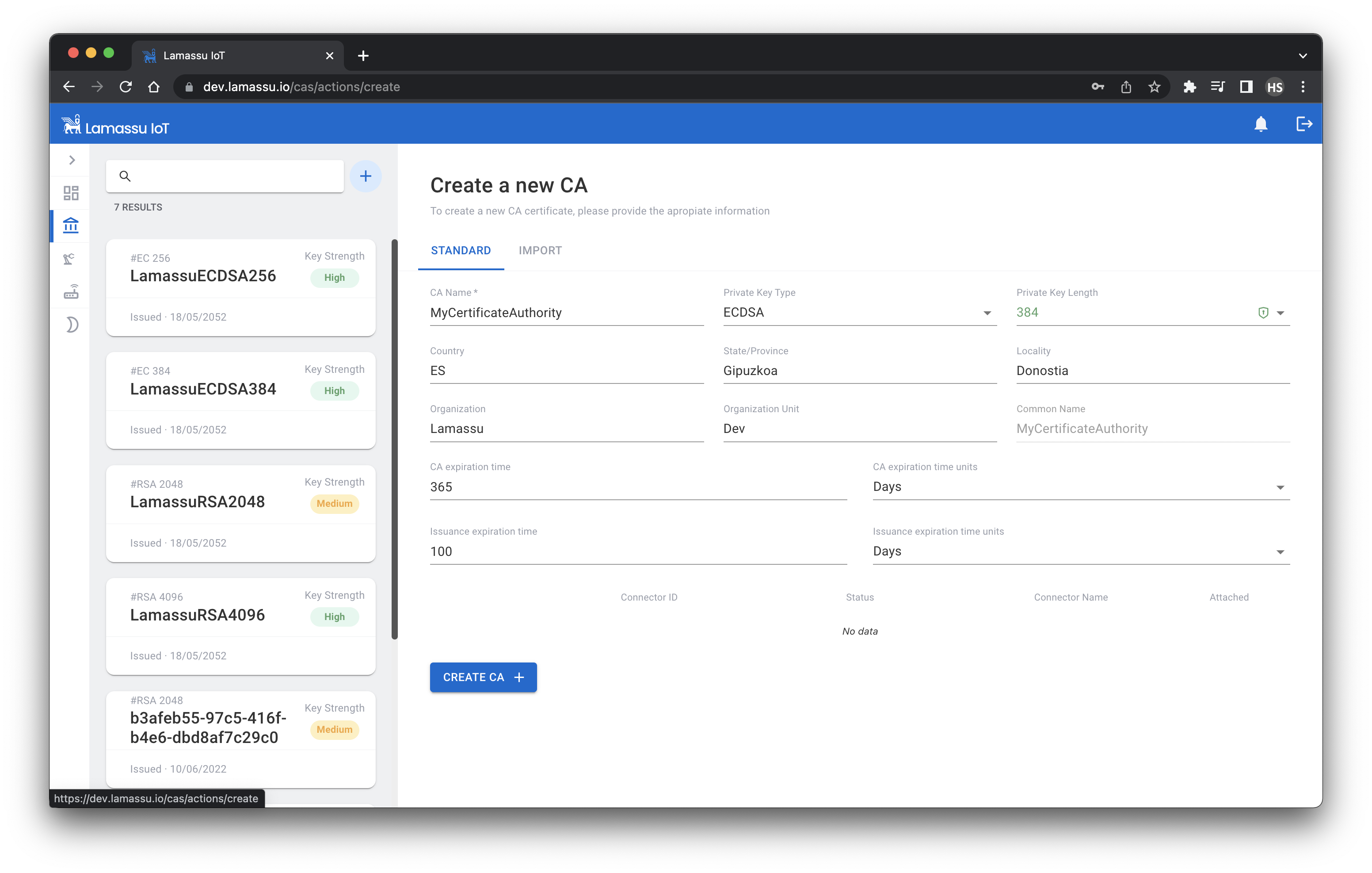The image size is (1372, 873).
Task: Click the search magnifier icon
Action: pyautogui.click(x=125, y=176)
